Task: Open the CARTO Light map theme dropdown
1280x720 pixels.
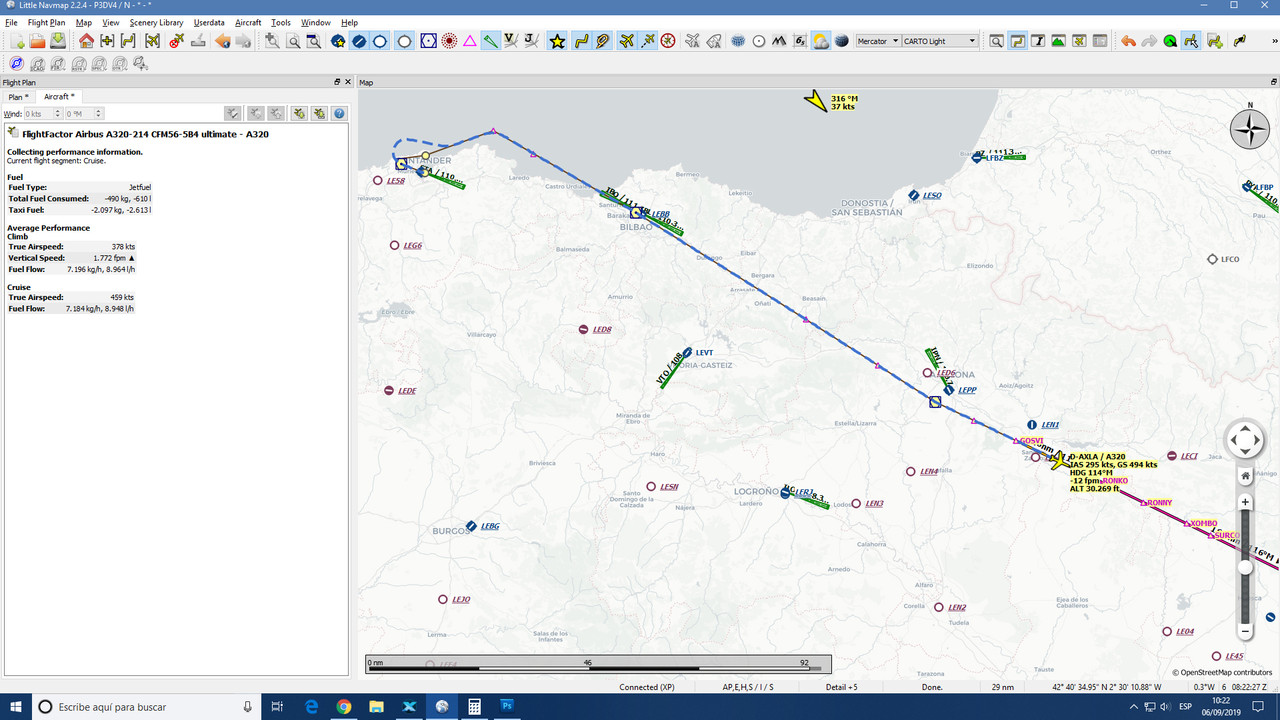Action: 940,41
